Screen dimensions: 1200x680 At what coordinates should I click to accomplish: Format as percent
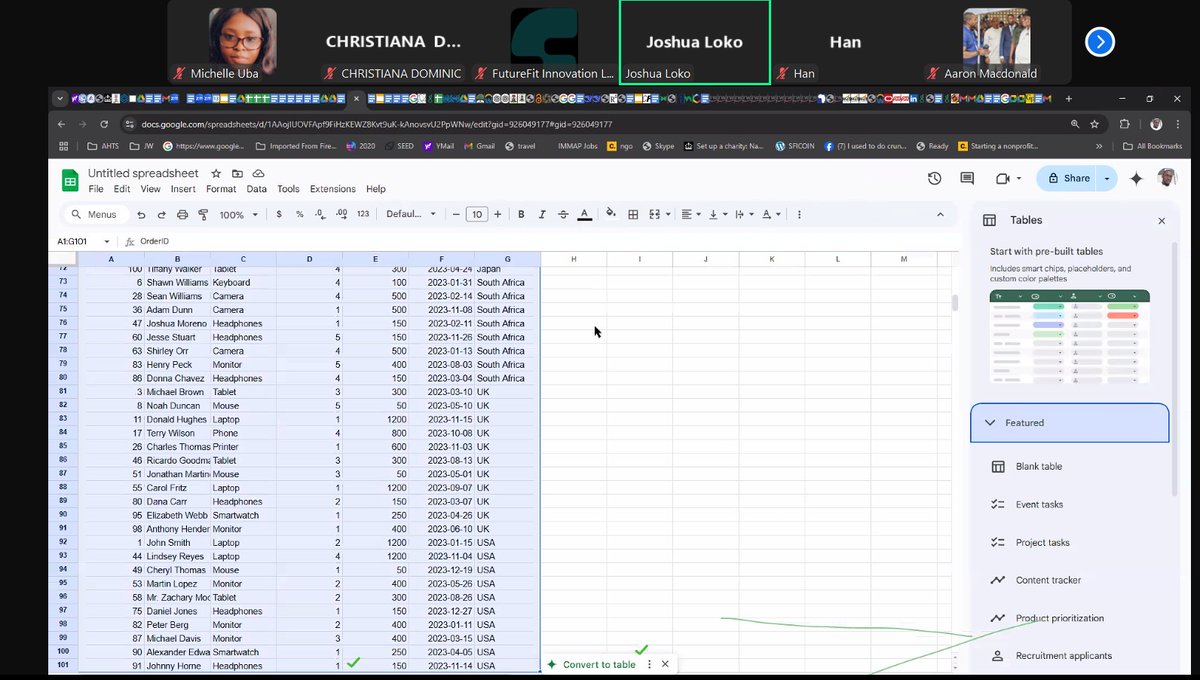click(300, 214)
